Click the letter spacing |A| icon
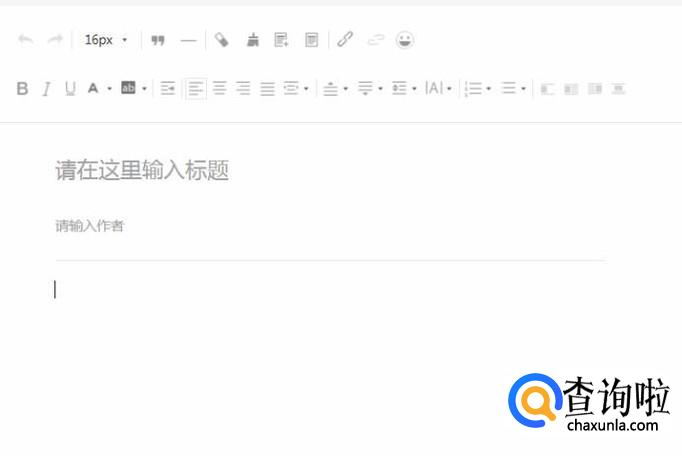Image resolution: width=682 pixels, height=456 pixels. [434, 88]
